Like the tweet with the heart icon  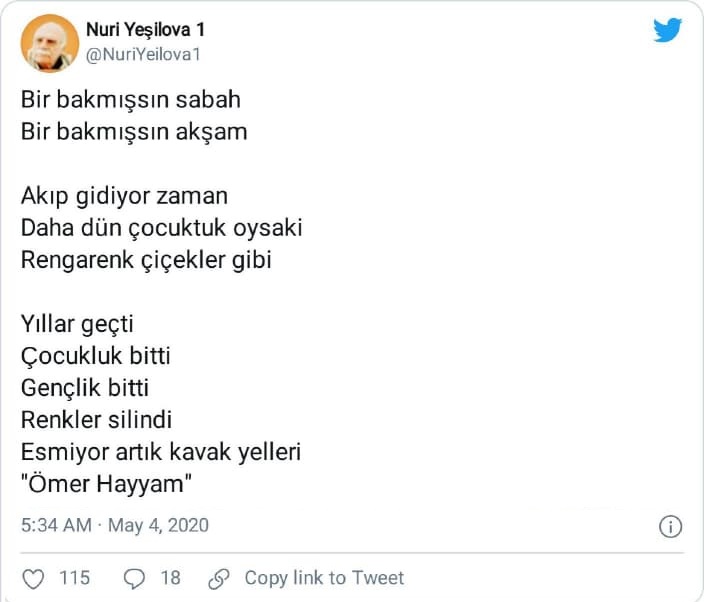pos(34,578)
